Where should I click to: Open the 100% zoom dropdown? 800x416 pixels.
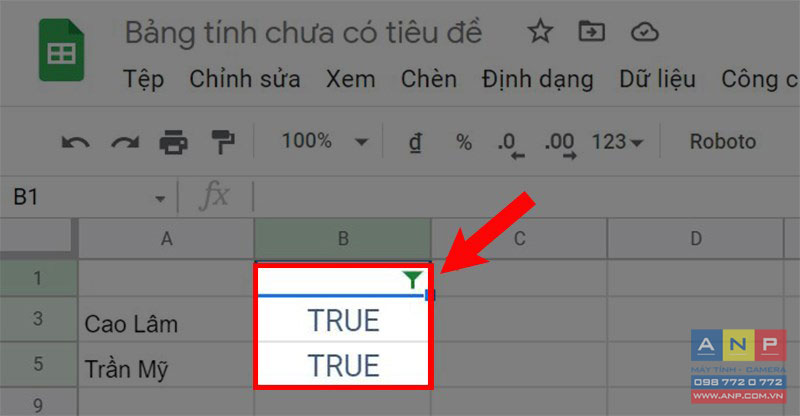[324, 141]
